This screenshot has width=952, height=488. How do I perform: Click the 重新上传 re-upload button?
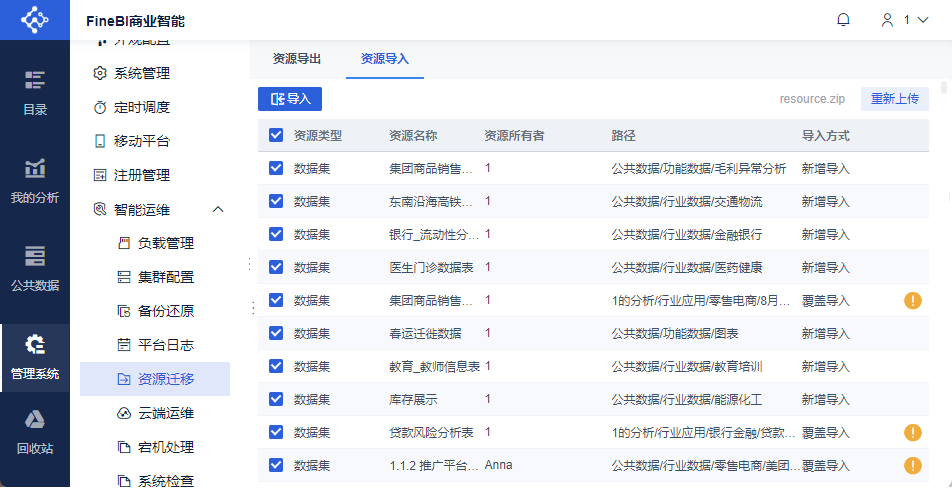click(x=894, y=99)
